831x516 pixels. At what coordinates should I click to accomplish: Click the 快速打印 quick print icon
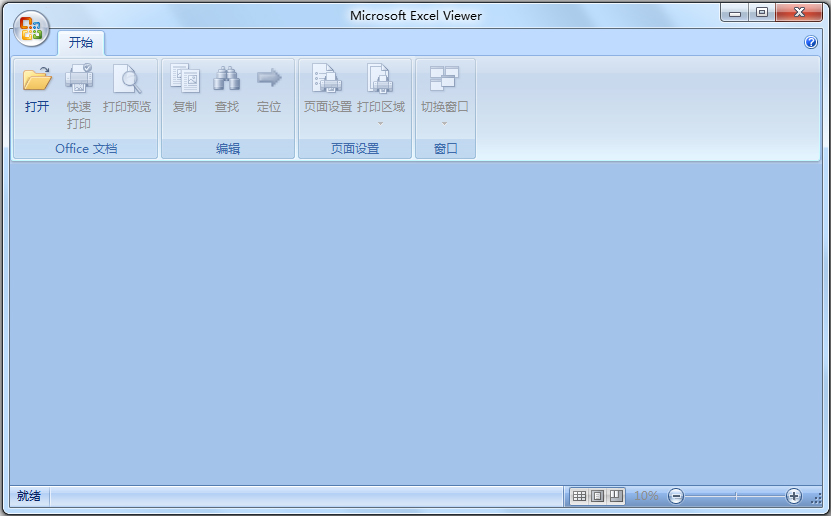(x=79, y=78)
